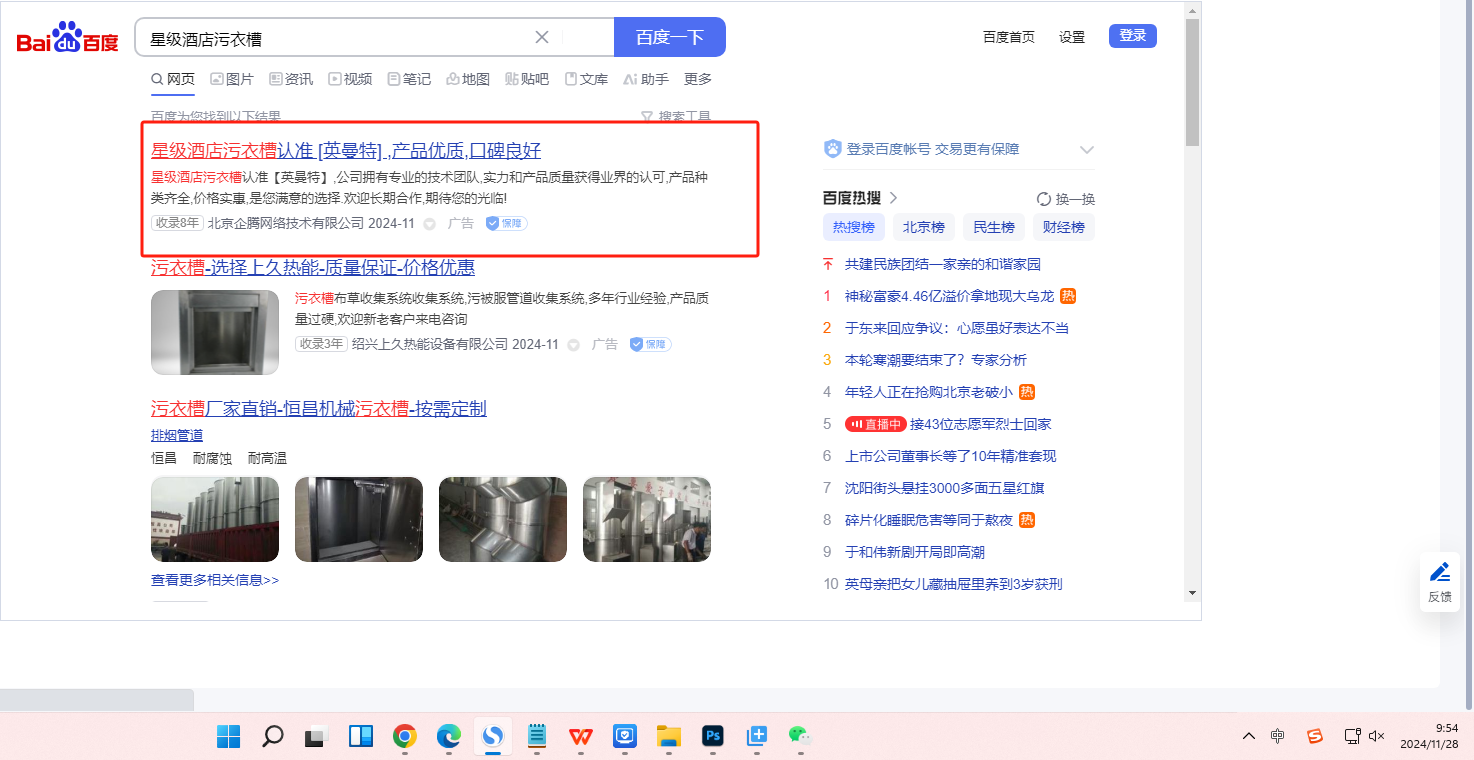Open the 污衣槽厂家直销-恒昌机械 result title
The width and height of the screenshot is (1474, 760).
319,409
